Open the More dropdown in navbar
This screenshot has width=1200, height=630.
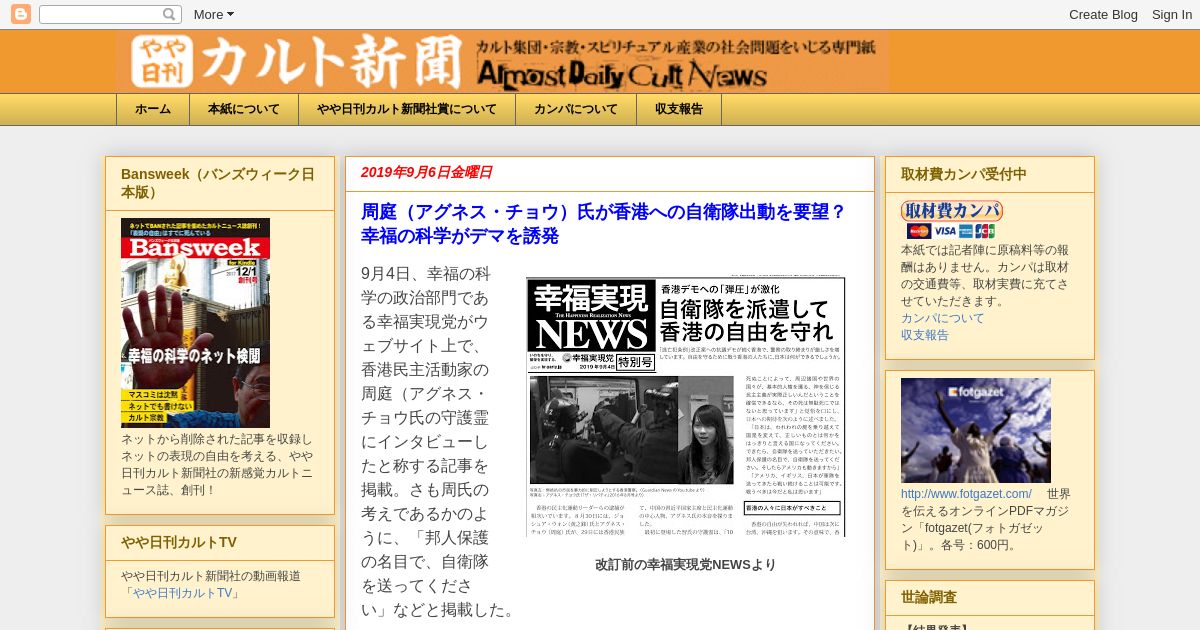213,14
